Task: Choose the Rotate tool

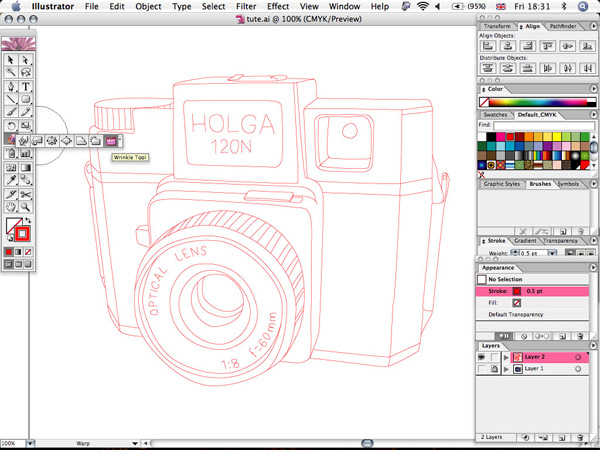Action: [11, 126]
